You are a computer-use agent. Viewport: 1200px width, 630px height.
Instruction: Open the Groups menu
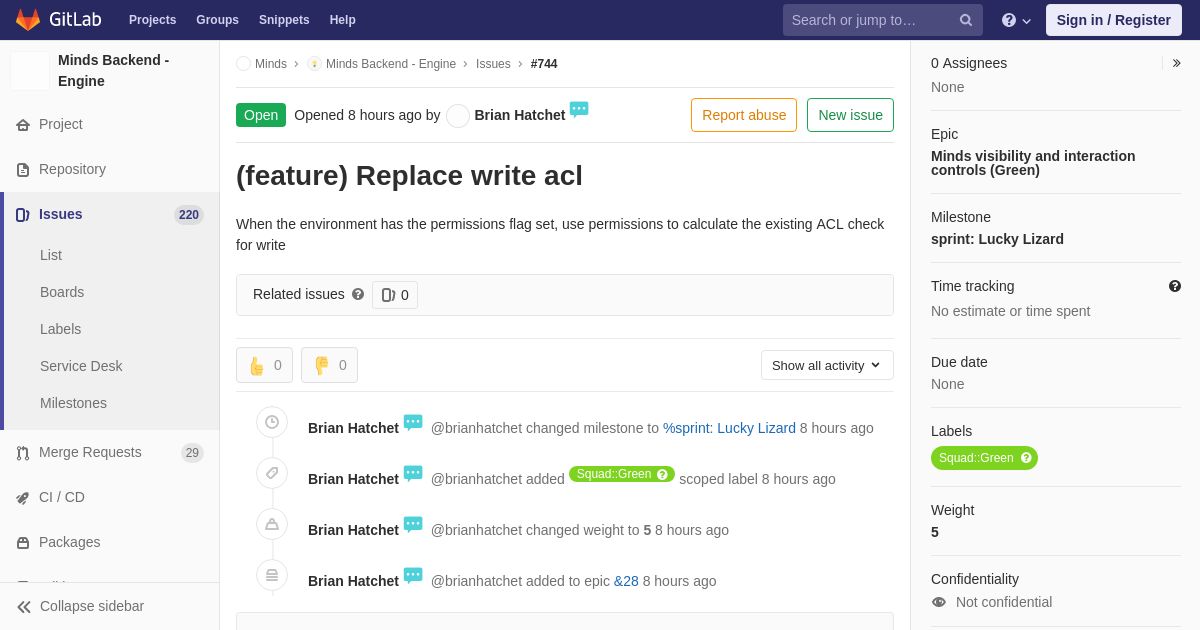coord(217,20)
